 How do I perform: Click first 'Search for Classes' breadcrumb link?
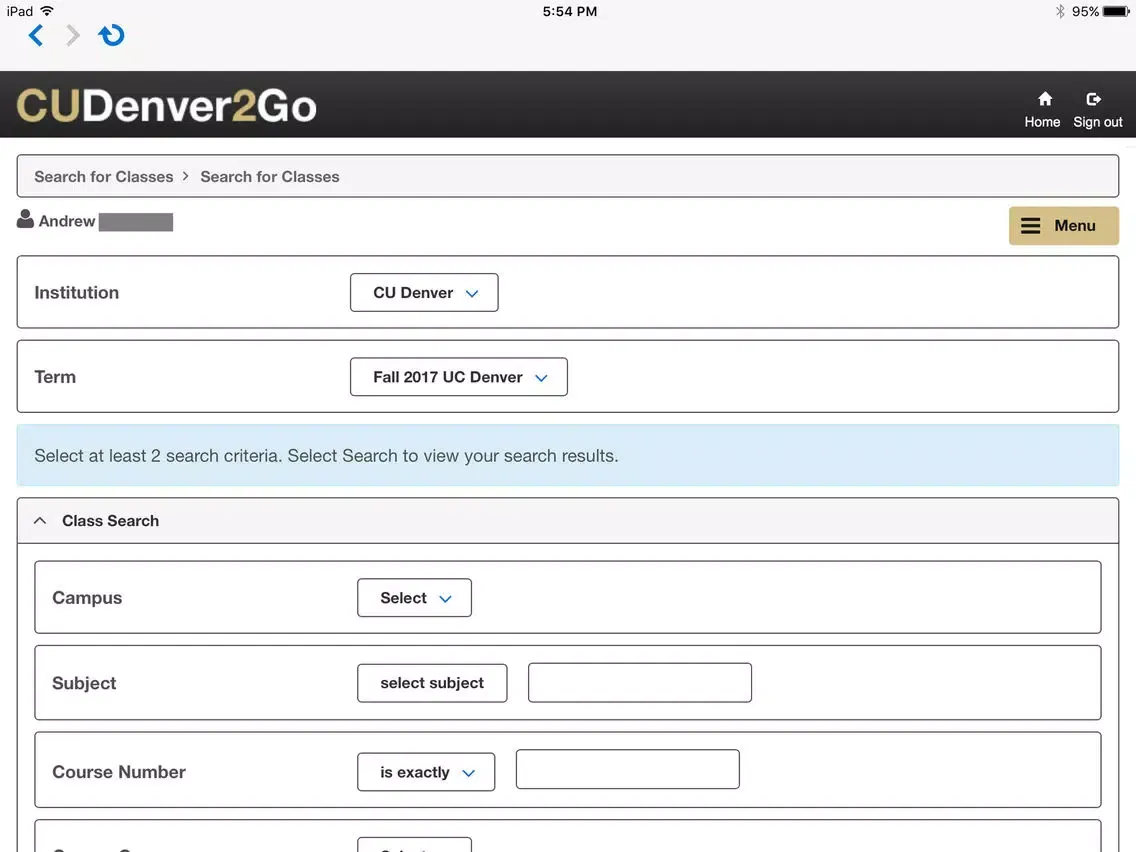pos(104,177)
